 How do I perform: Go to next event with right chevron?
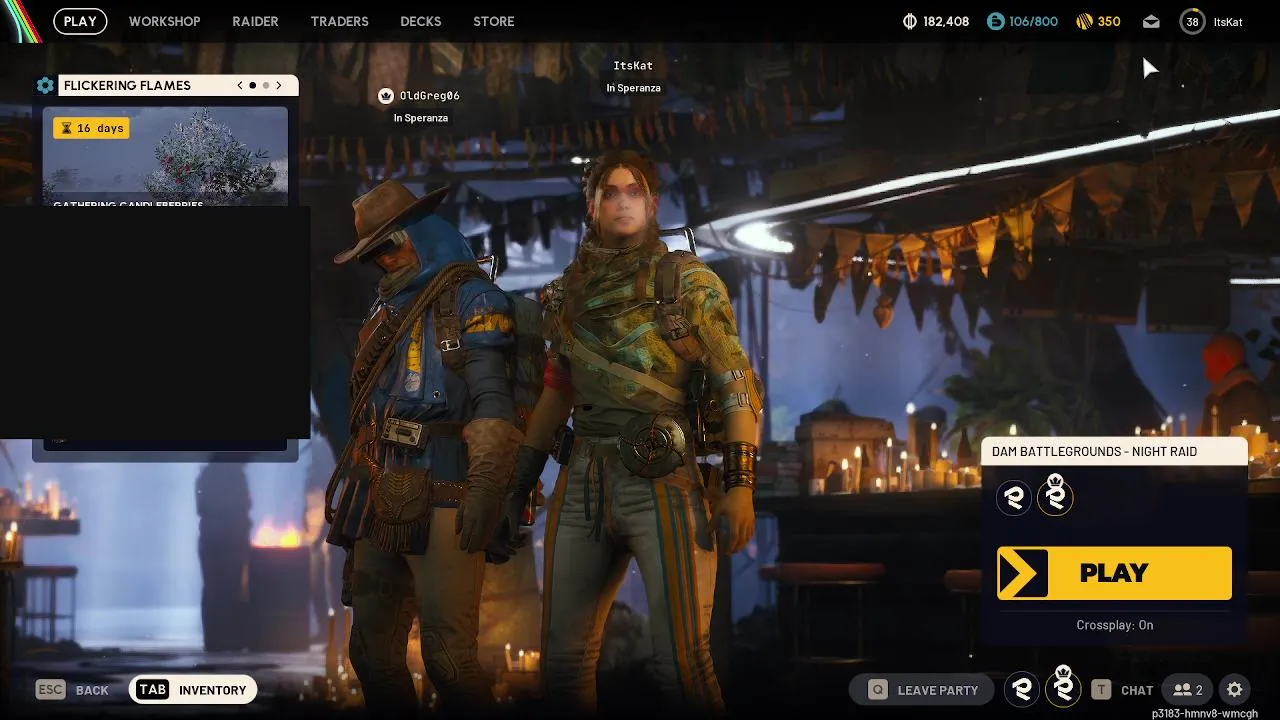(279, 86)
